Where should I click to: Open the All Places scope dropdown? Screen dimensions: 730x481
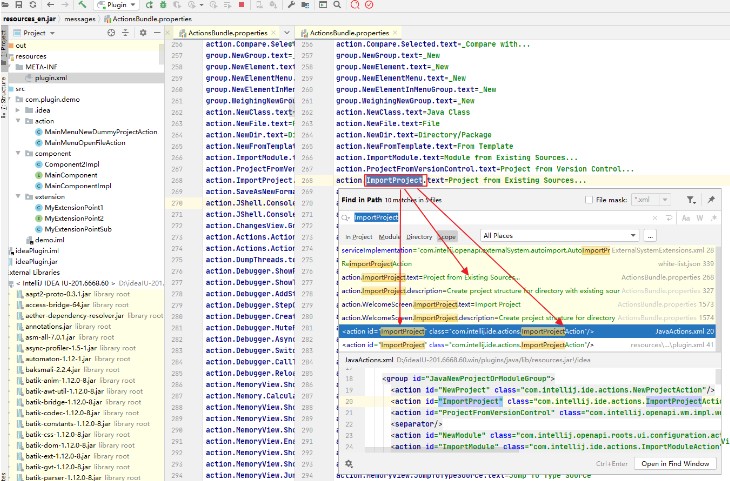tap(559, 236)
